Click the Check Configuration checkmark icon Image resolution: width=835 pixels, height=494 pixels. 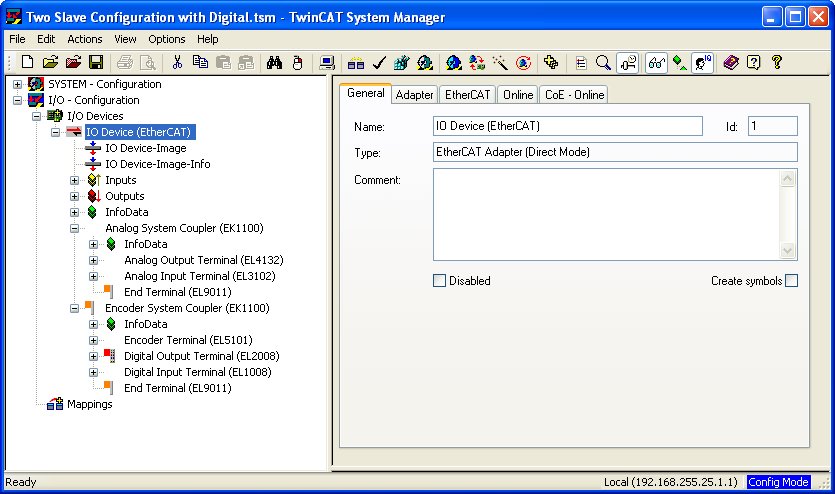(x=379, y=62)
